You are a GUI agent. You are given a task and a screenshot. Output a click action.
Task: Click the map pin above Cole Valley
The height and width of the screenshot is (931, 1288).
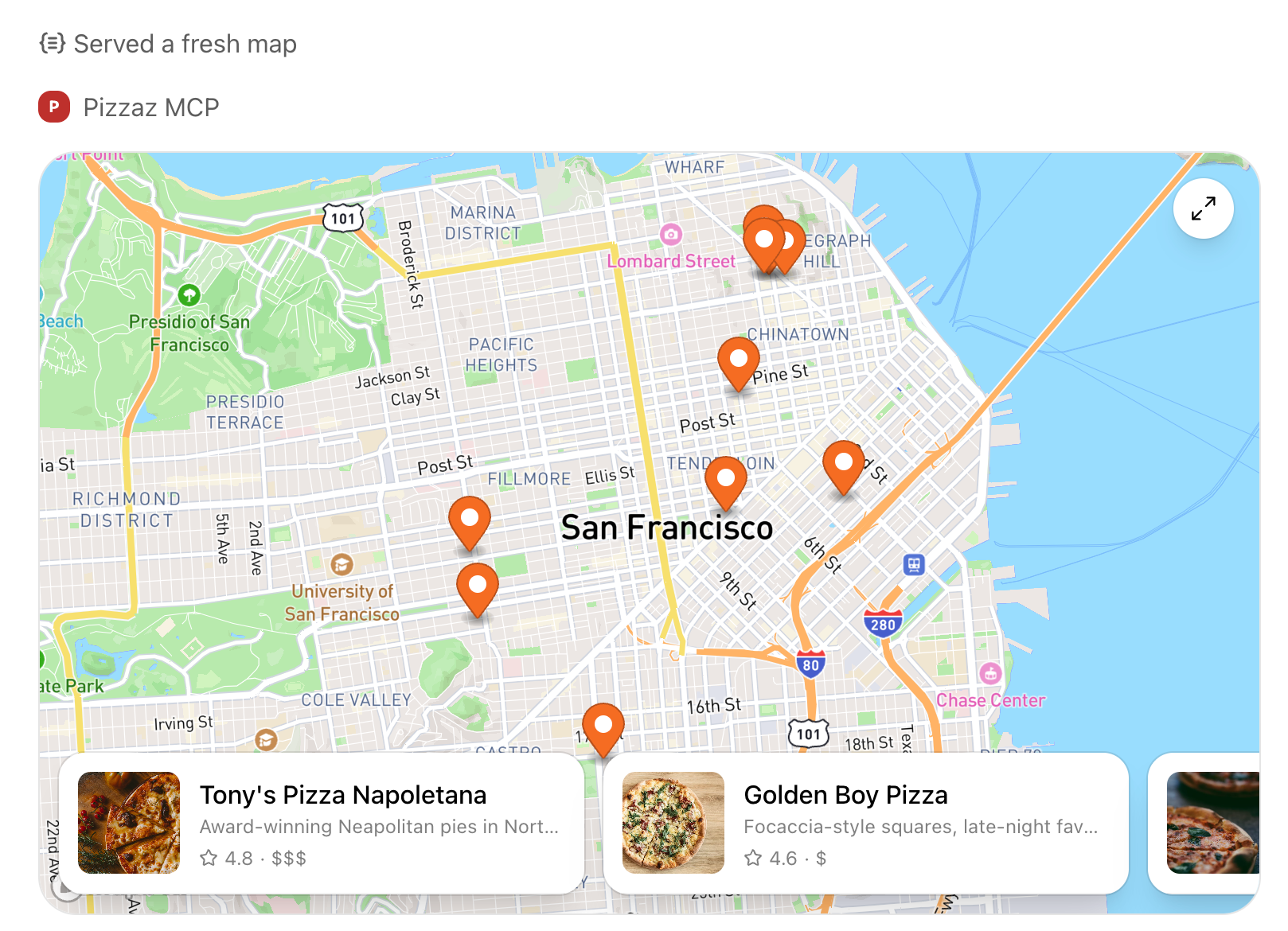coord(478,586)
